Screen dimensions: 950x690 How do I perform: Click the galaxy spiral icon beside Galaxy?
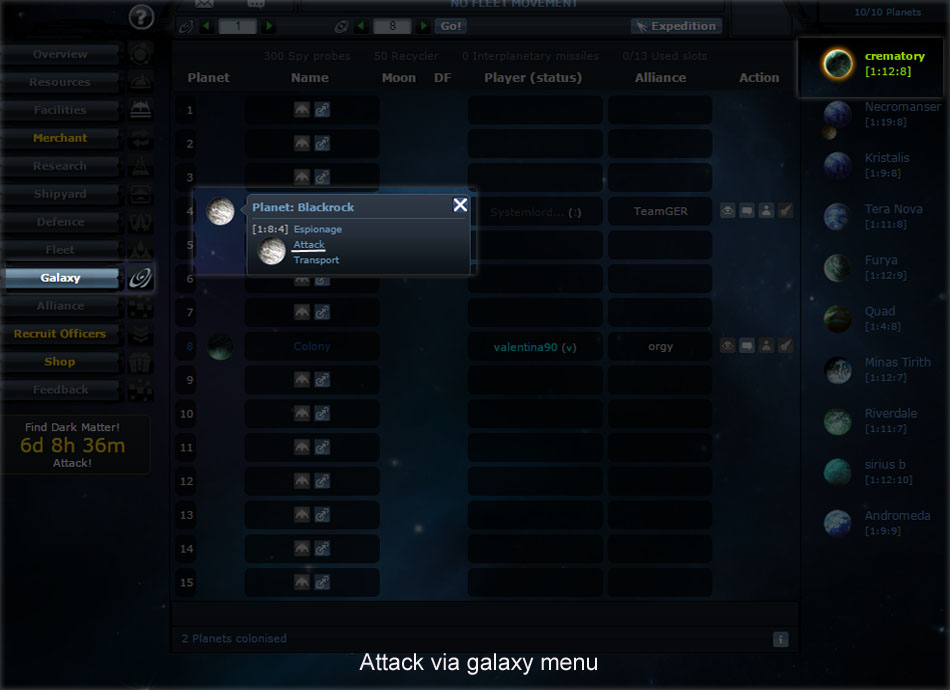140,278
